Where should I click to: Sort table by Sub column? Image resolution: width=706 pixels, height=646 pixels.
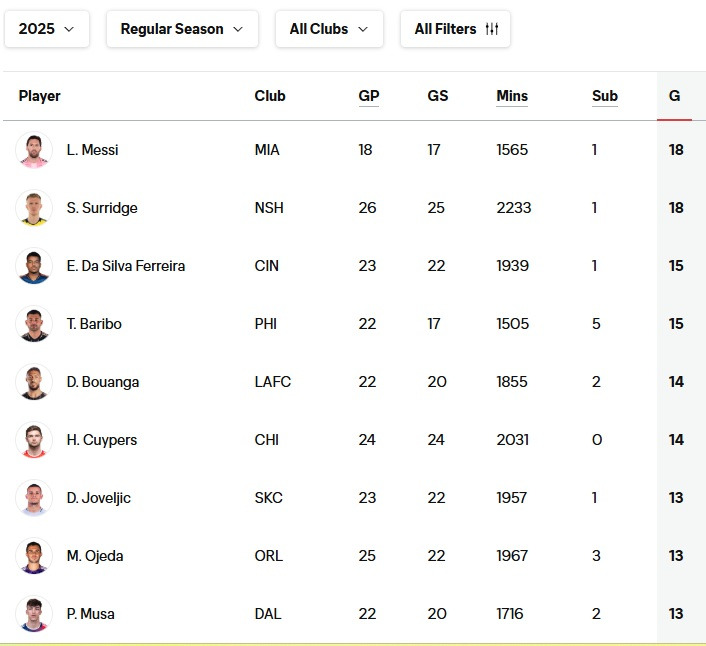point(605,96)
